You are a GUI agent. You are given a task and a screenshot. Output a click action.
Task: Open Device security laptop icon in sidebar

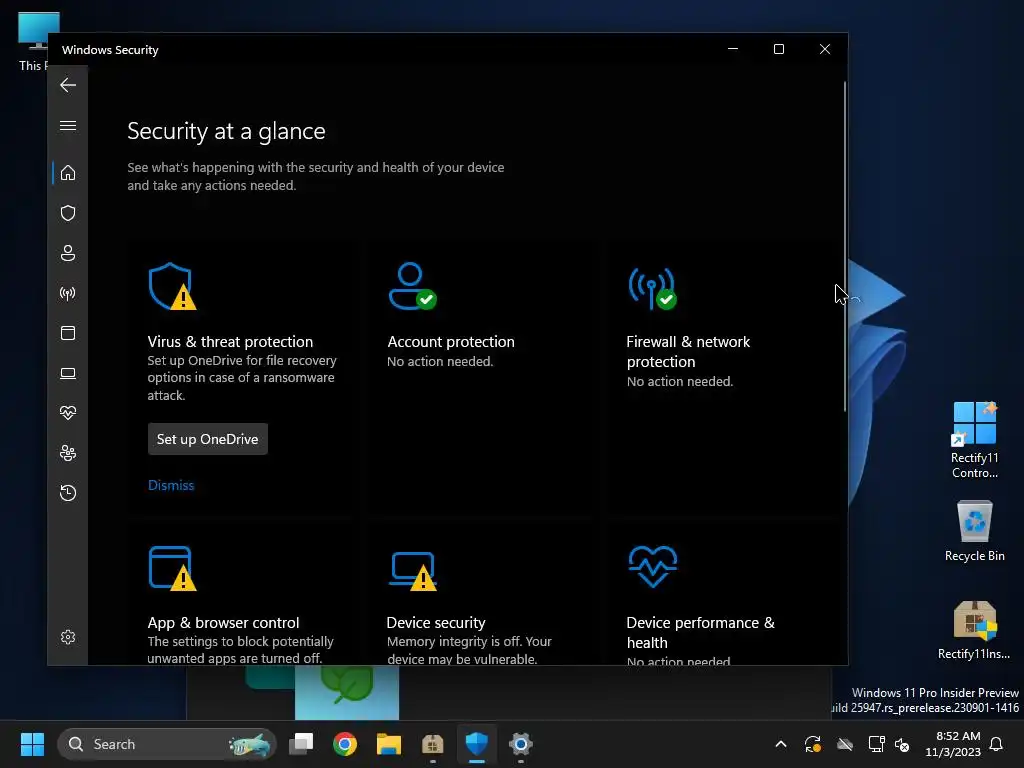(68, 373)
